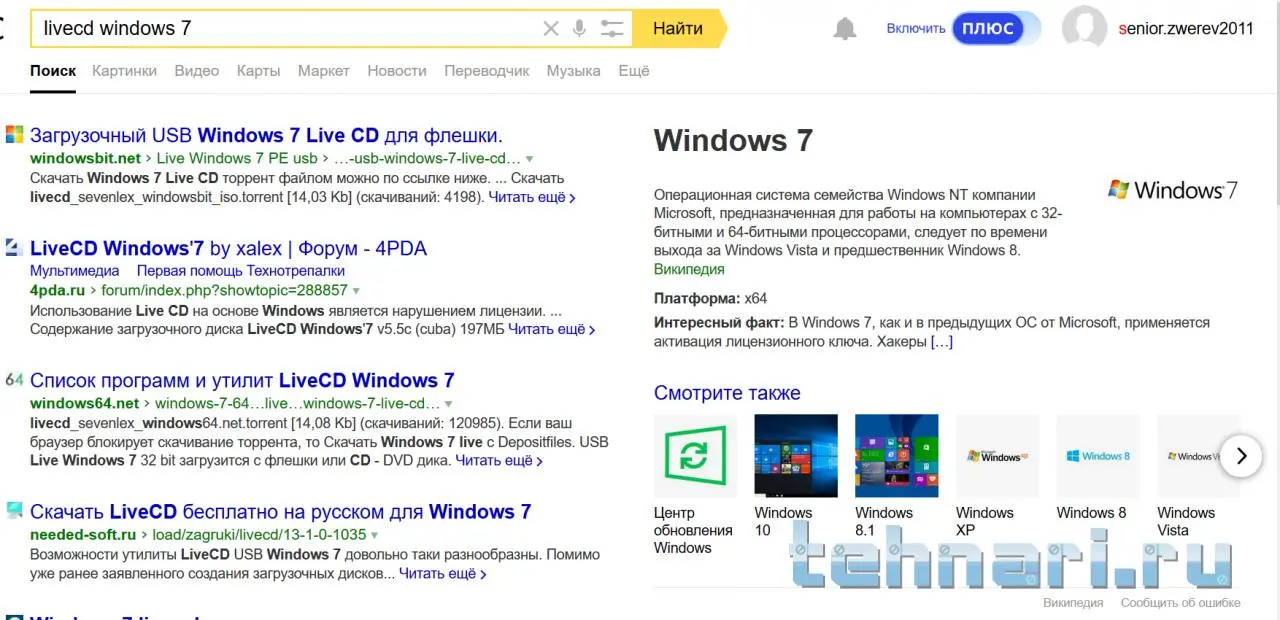Open the windows64.net result options arrow
Image resolution: width=1280 pixels, height=620 pixels.
point(449,404)
